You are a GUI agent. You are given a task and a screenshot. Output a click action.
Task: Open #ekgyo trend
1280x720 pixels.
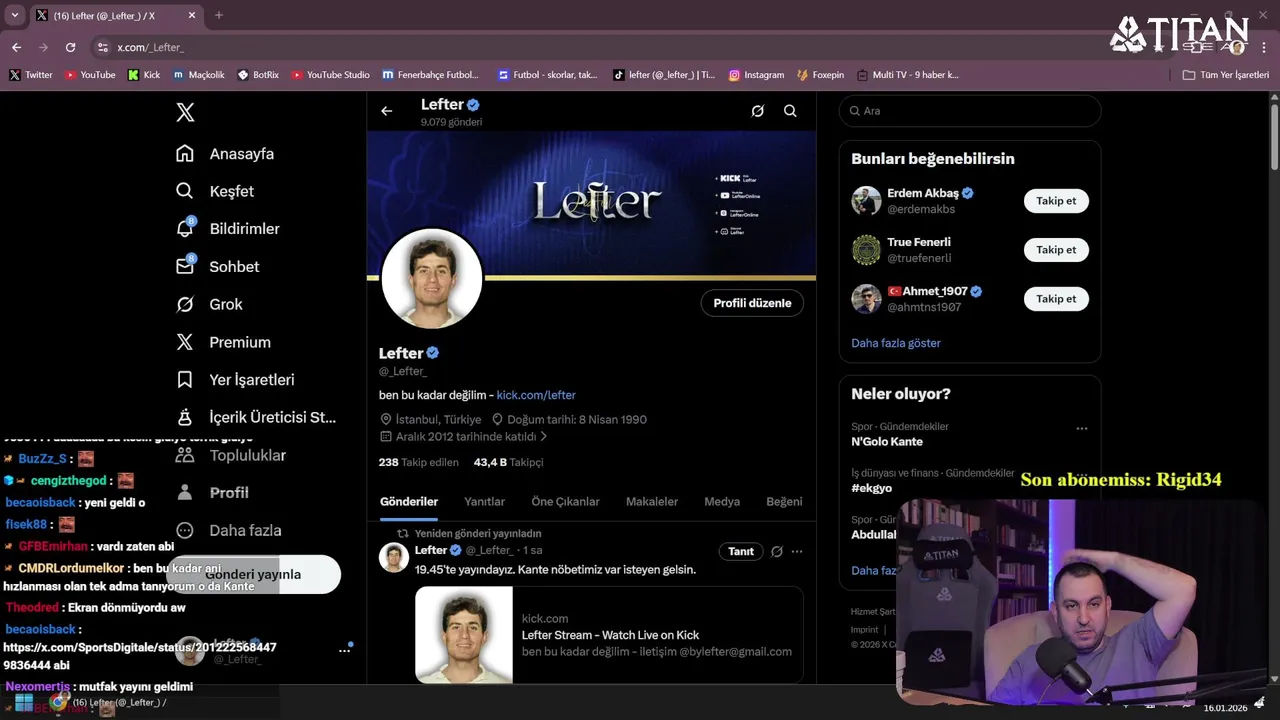point(872,488)
